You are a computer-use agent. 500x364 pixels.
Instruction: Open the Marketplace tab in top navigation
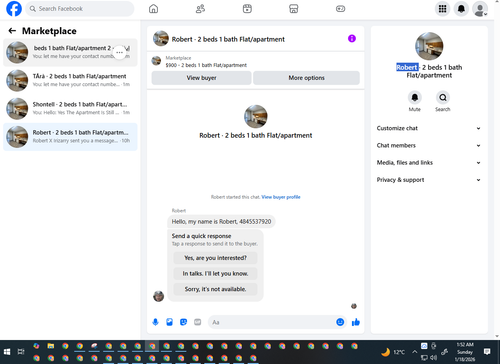click(294, 9)
